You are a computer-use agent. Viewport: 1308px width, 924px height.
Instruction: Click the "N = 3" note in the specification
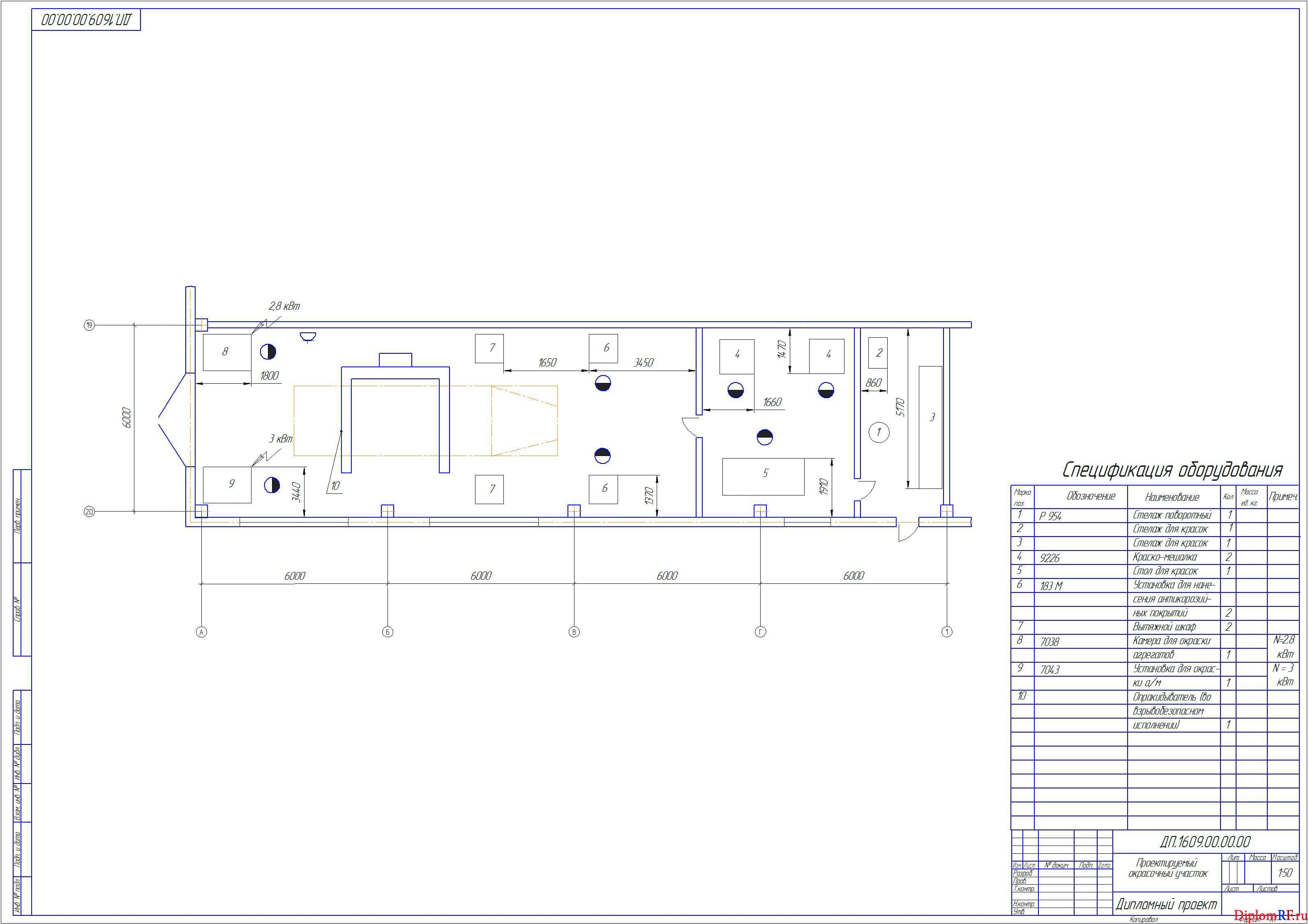pyautogui.click(x=1283, y=668)
